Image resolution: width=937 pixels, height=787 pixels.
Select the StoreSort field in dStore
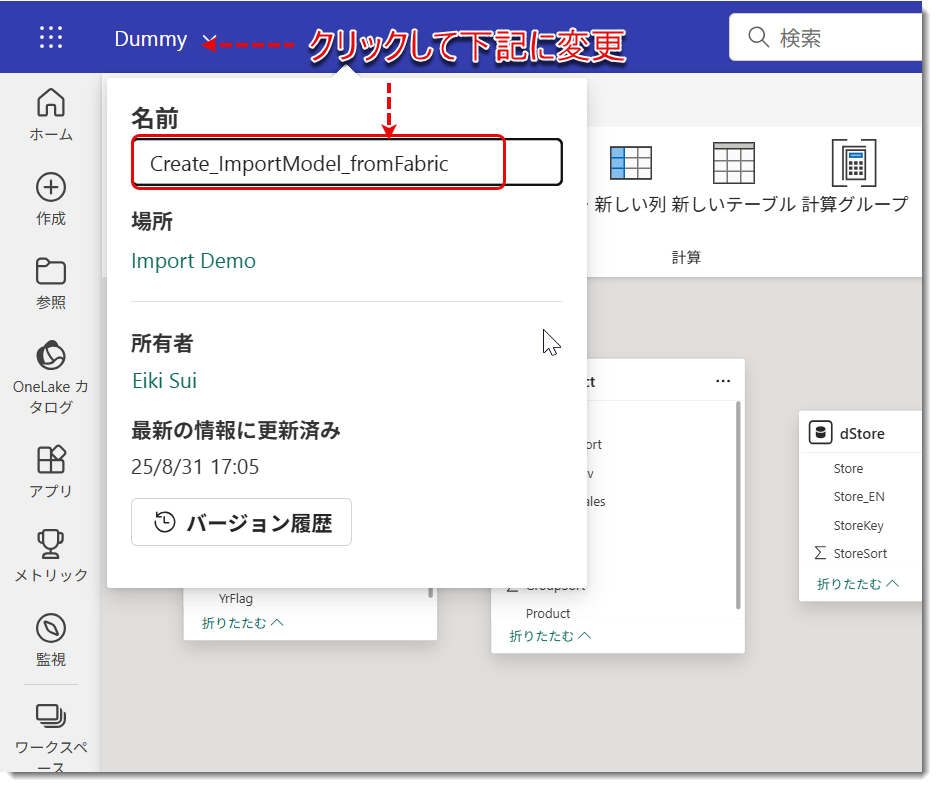point(860,553)
